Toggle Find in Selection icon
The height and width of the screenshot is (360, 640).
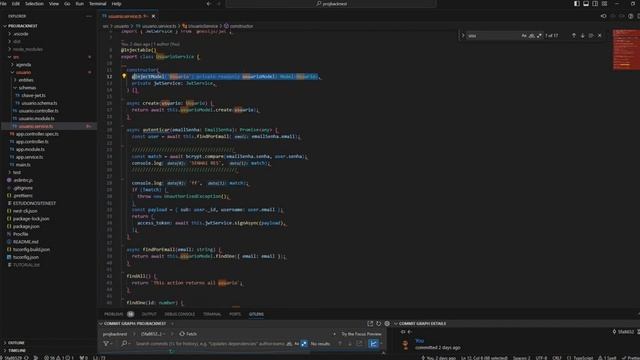591,36
